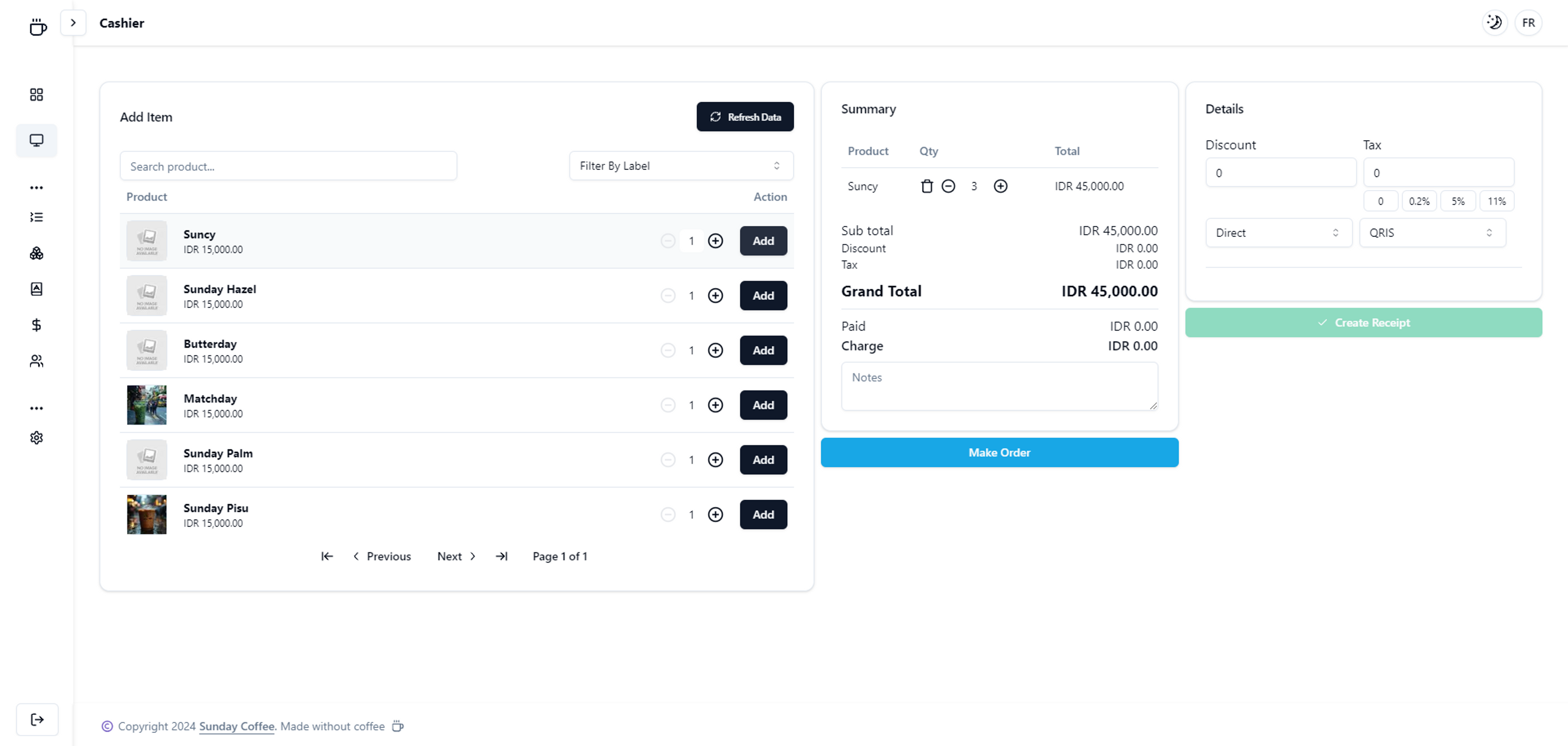
Task: Open the QRIS payment method dropdown
Action: [1432, 232]
